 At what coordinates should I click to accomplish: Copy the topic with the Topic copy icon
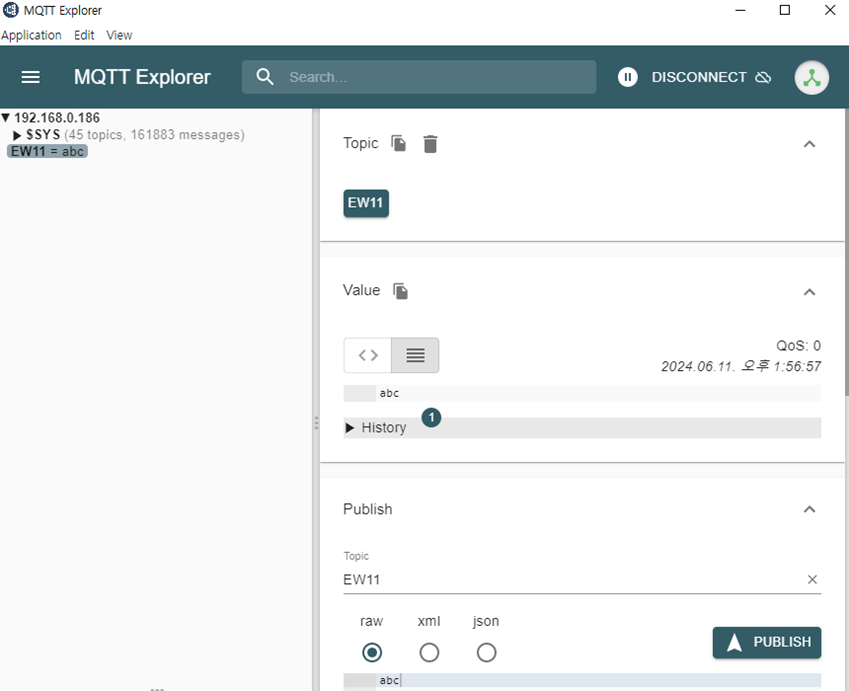tap(399, 144)
